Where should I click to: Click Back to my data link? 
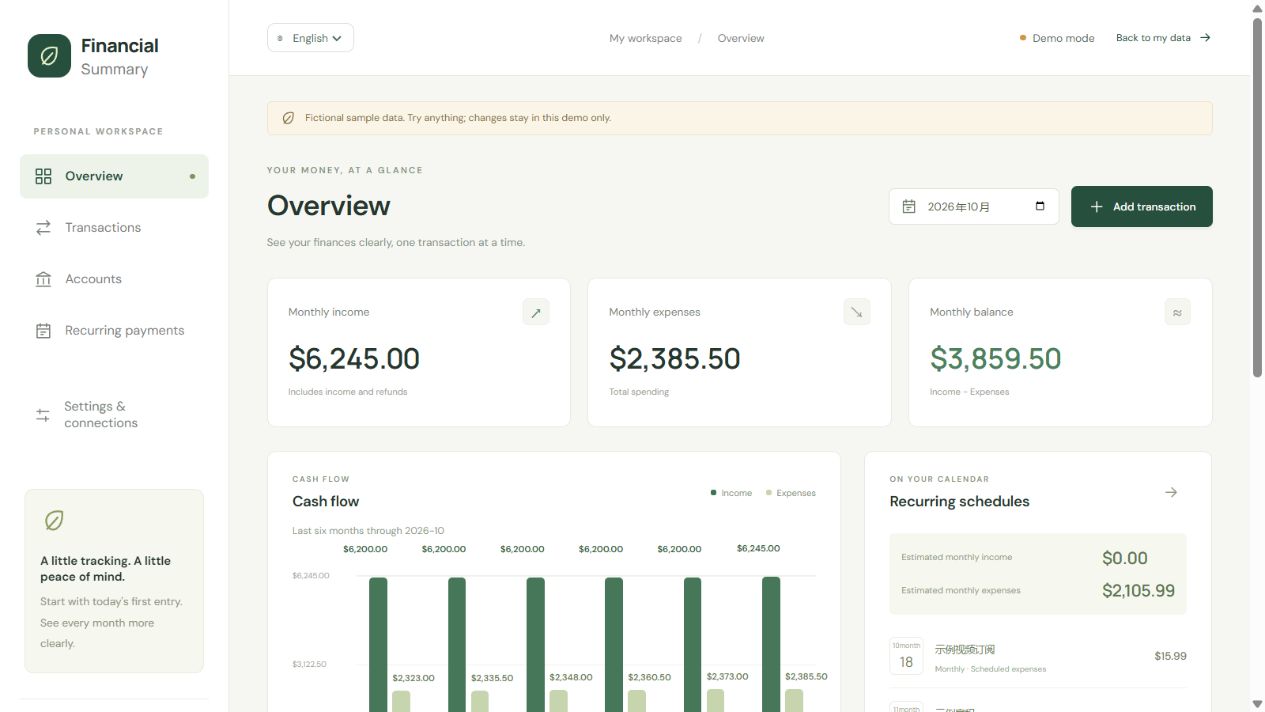tap(1163, 38)
